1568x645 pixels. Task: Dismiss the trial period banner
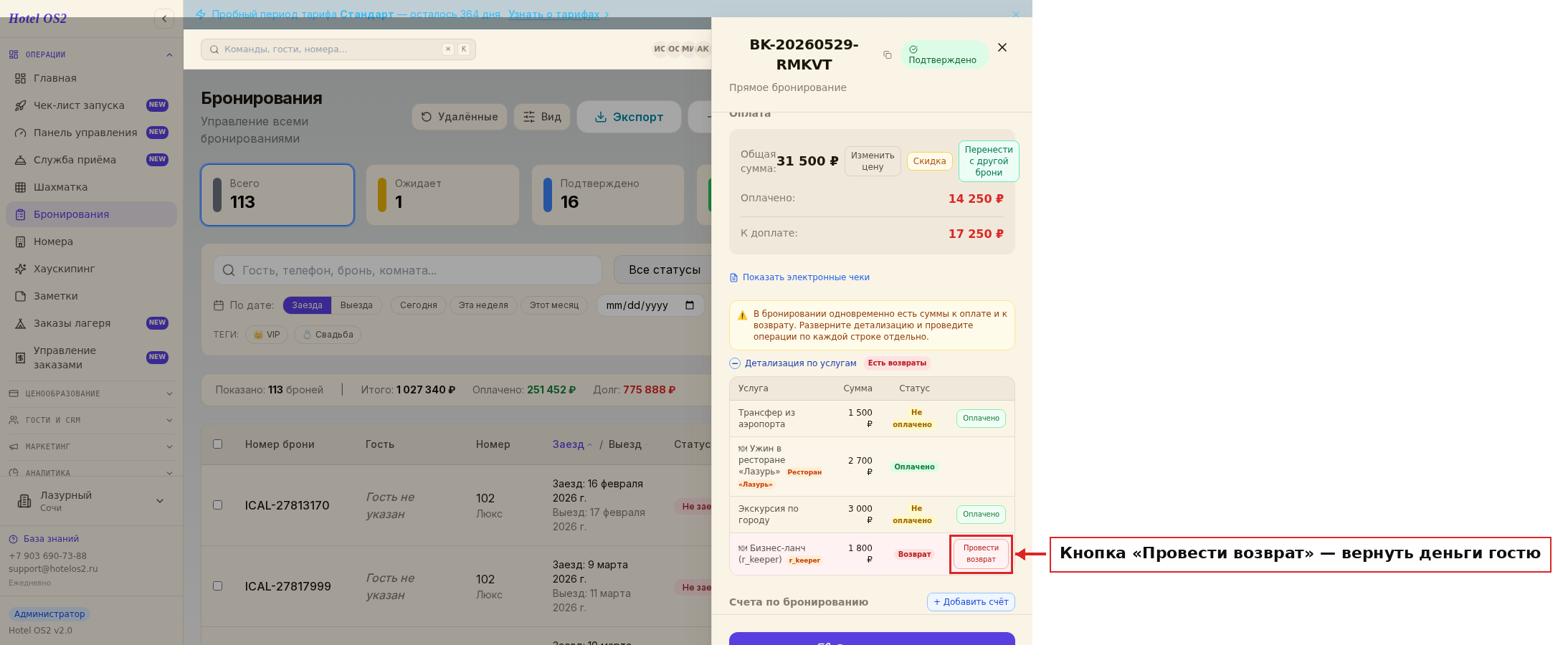click(x=1016, y=14)
